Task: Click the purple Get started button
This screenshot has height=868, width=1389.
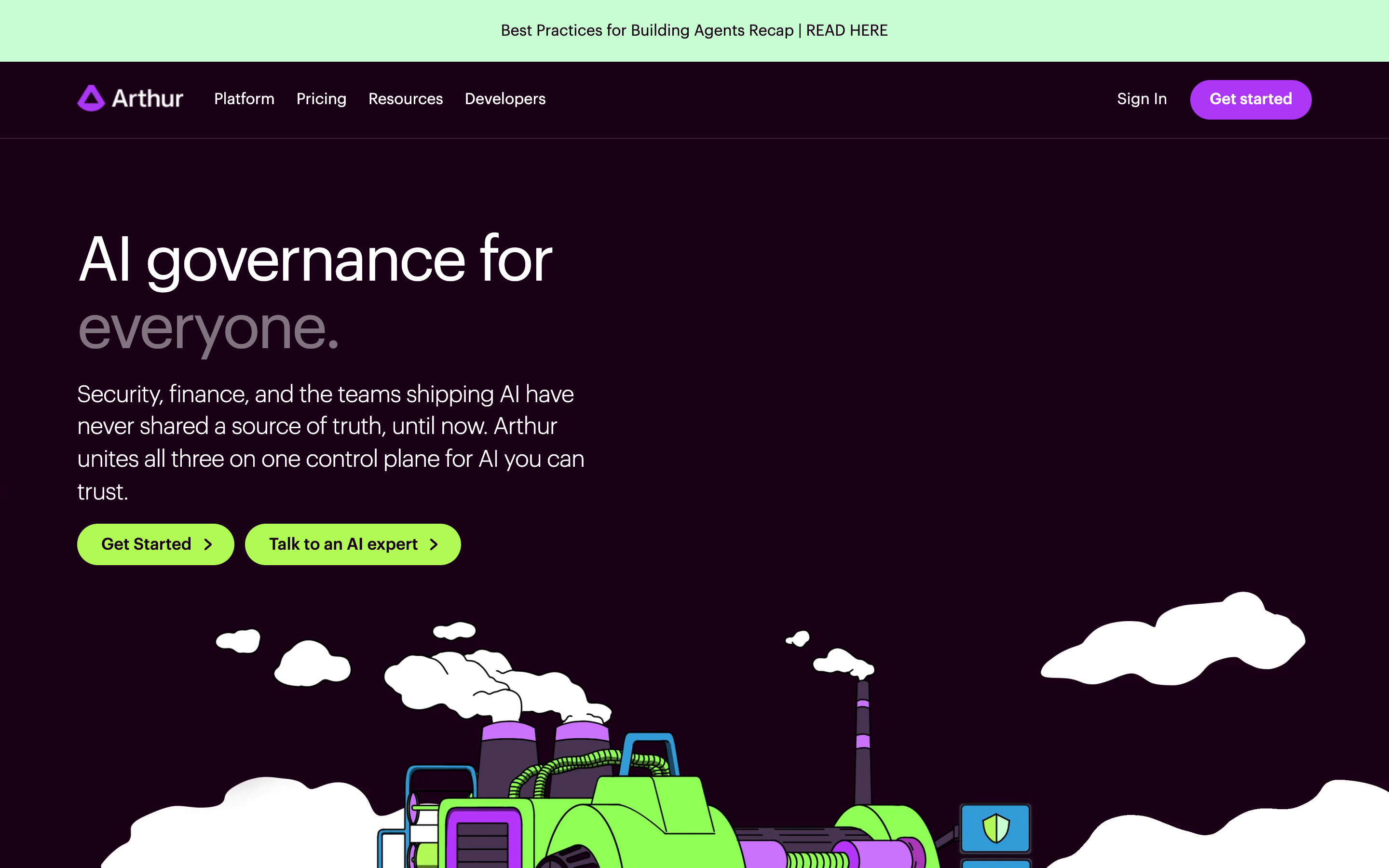Action: [1251, 99]
